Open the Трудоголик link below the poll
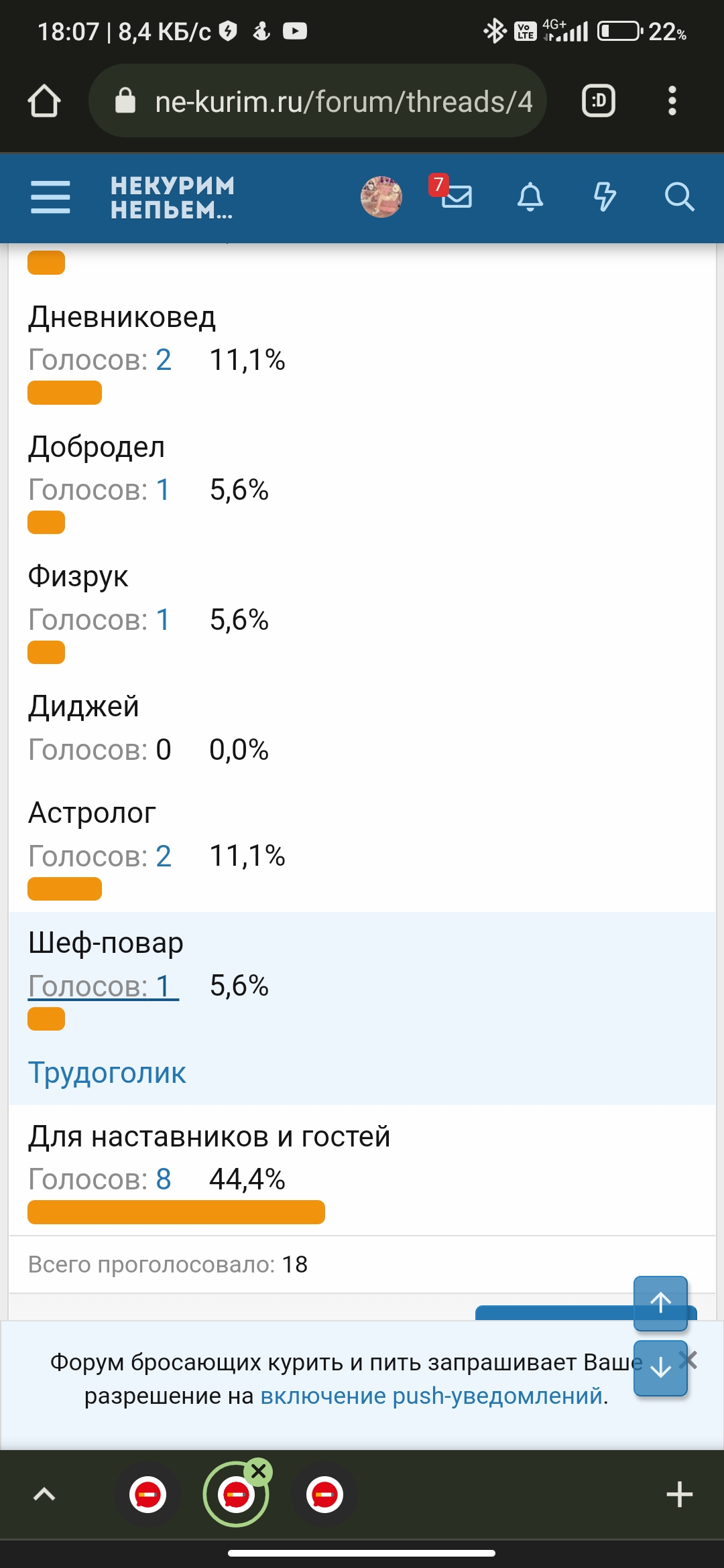Viewport: 724px width, 1568px height. tap(106, 1072)
